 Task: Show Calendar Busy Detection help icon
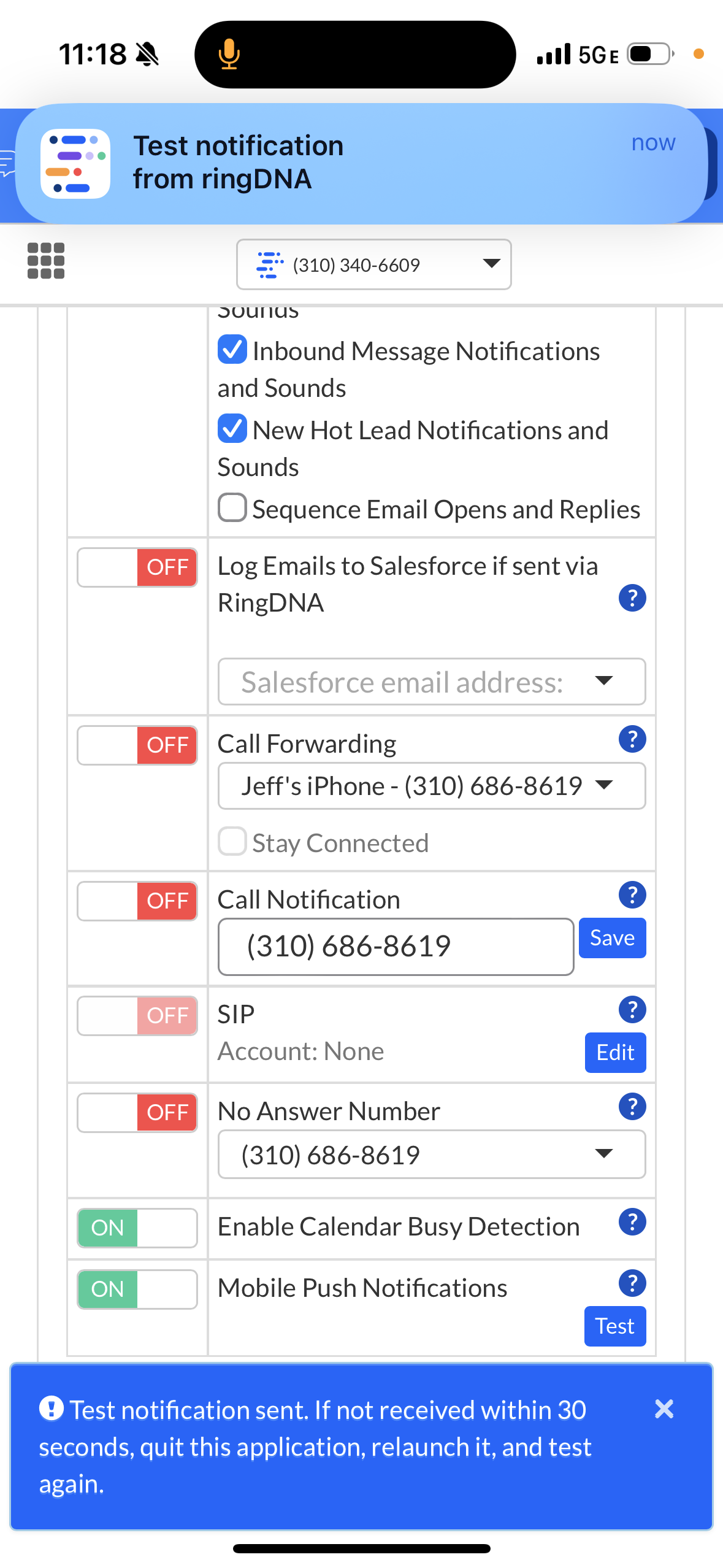coord(632,1222)
